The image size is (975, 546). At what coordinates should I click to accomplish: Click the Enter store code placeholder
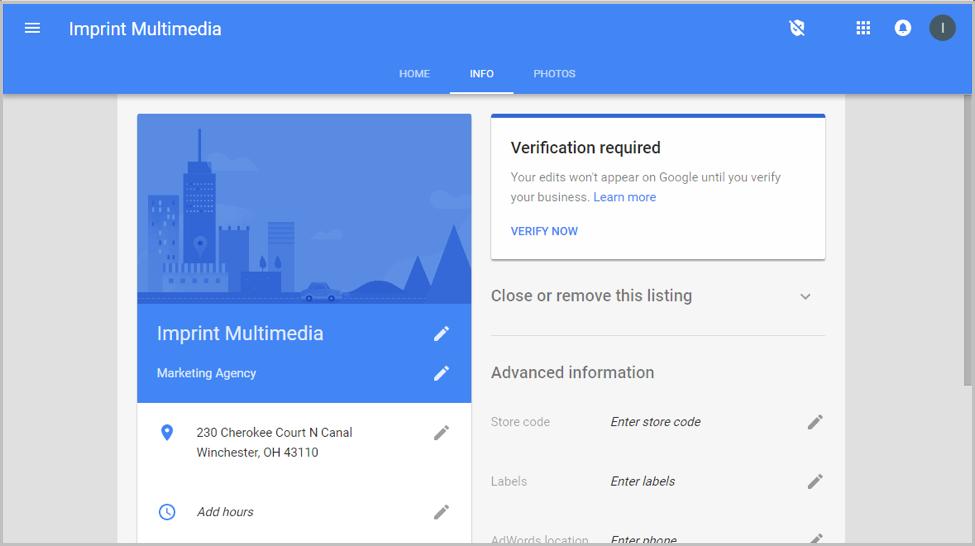[x=655, y=422]
